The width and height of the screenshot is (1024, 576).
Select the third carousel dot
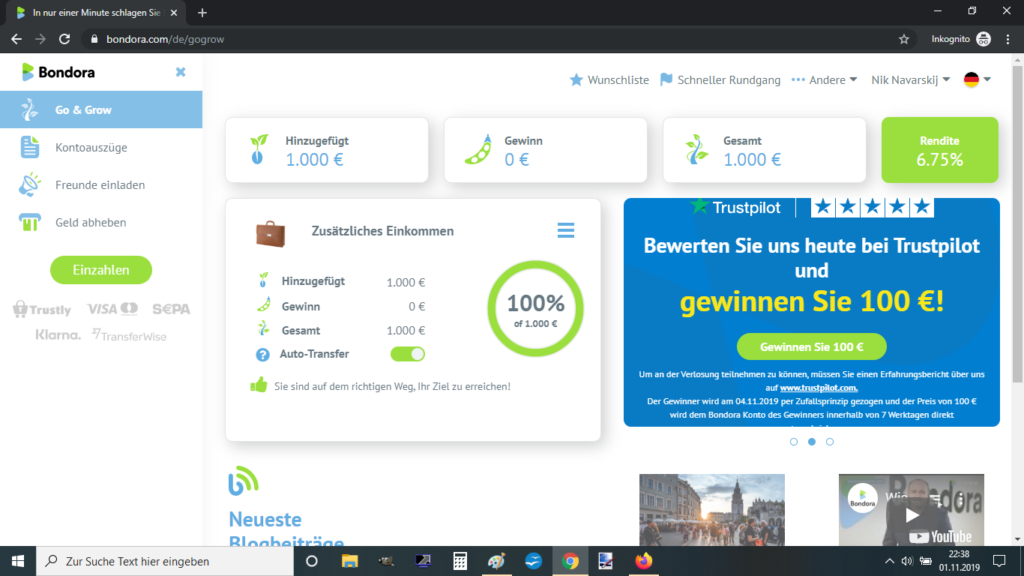(x=829, y=442)
